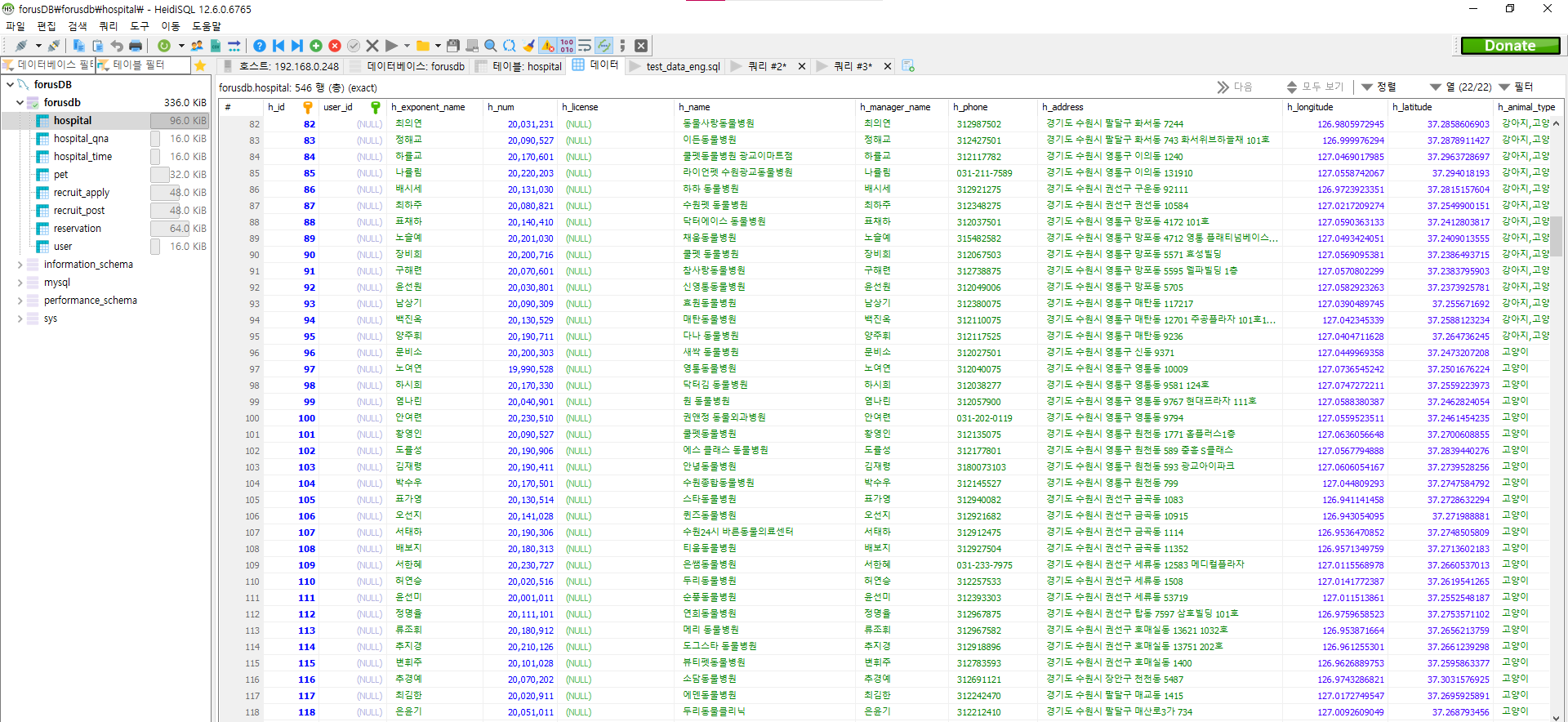Click the connect to server plug icon
Viewport: 1568px width, 722px height.
pyautogui.click(x=21, y=46)
